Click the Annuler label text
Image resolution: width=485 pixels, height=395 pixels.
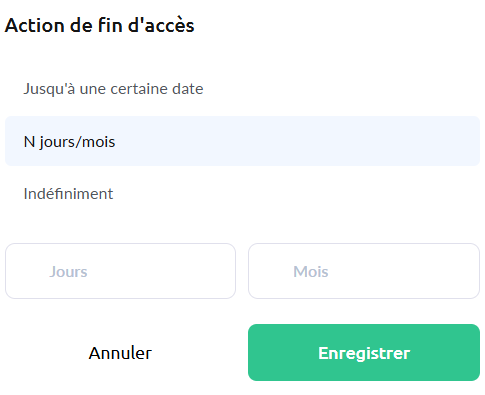click(120, 353)
